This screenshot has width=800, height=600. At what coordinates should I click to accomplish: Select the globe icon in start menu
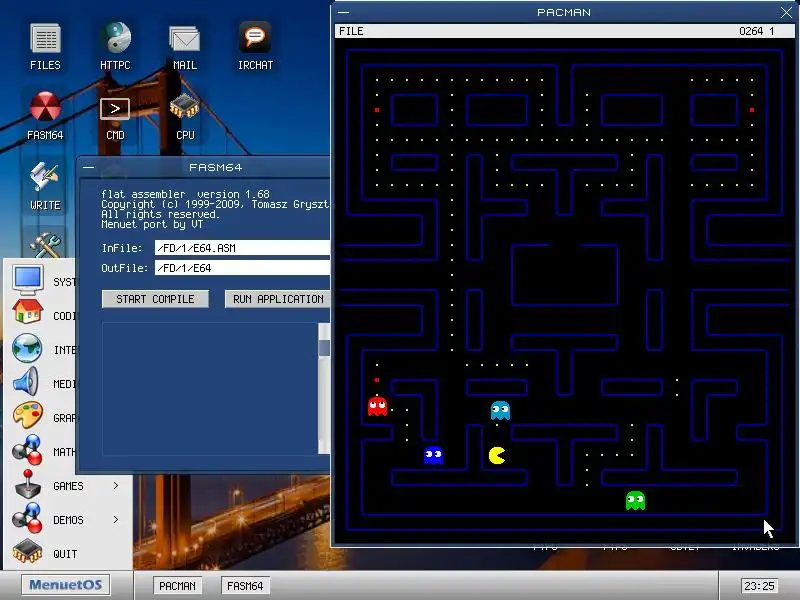pyautogui.click(x=27, y=348)
